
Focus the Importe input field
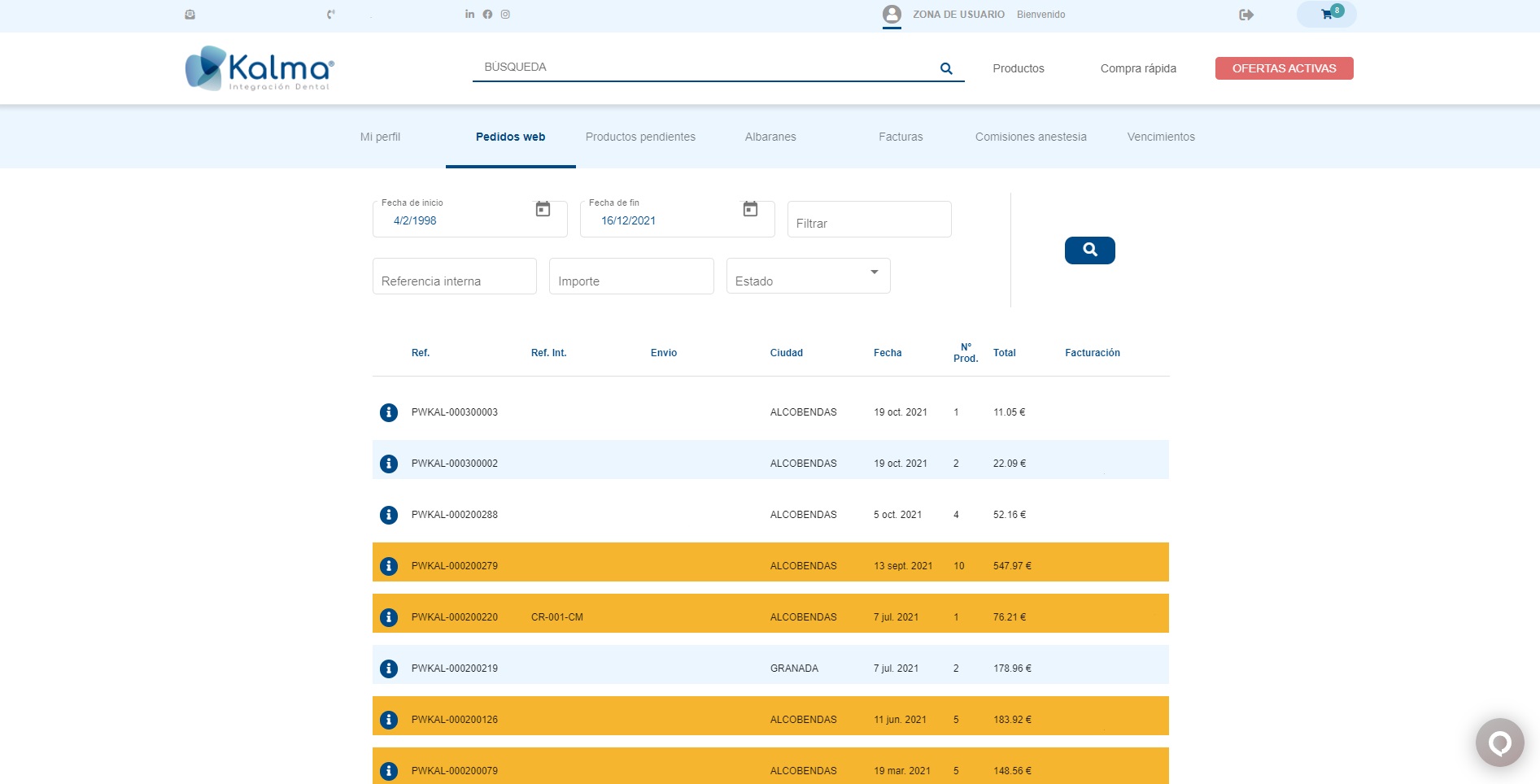tap(631, 276)
